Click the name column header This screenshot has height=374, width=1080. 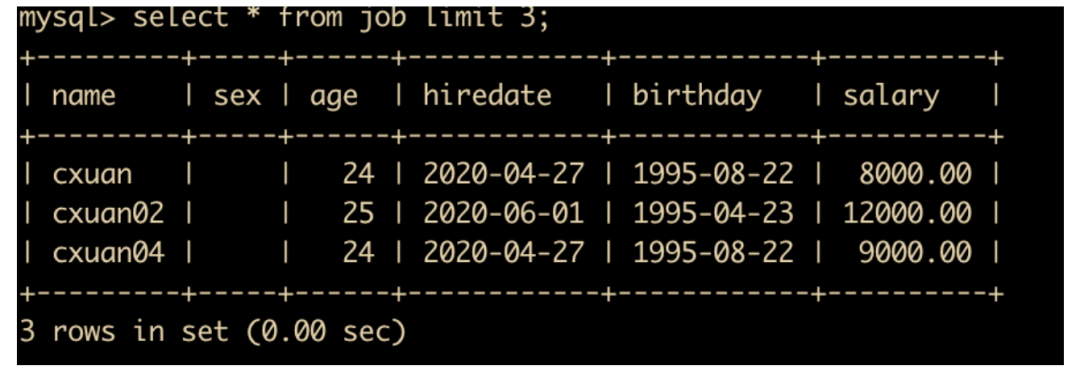[83, 96]
